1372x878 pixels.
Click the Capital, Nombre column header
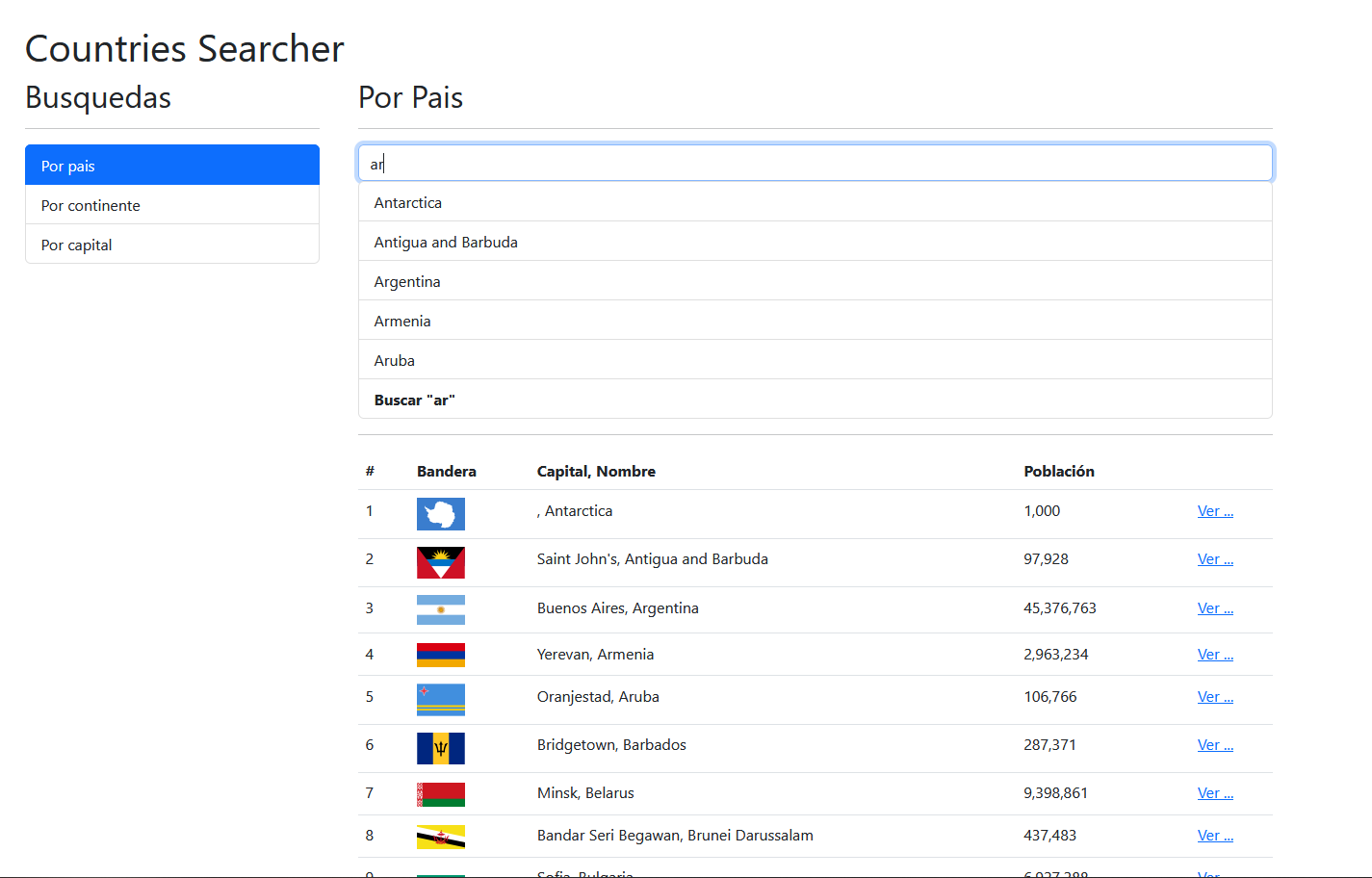tap(596, 472)
